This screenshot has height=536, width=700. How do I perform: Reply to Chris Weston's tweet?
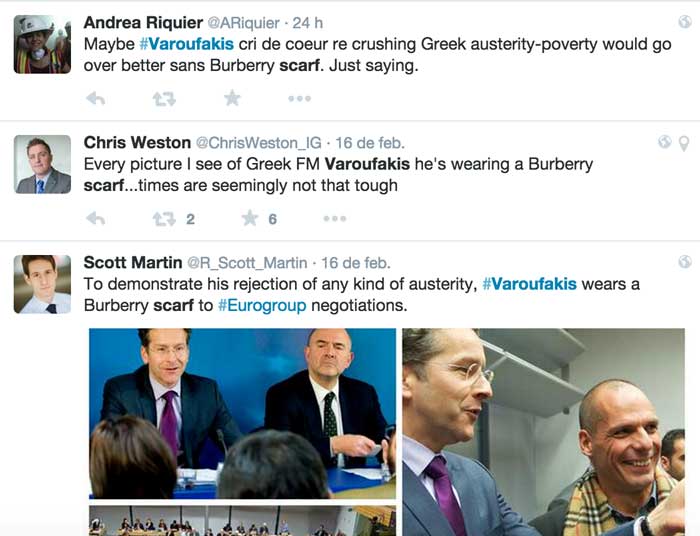(96, 218)
